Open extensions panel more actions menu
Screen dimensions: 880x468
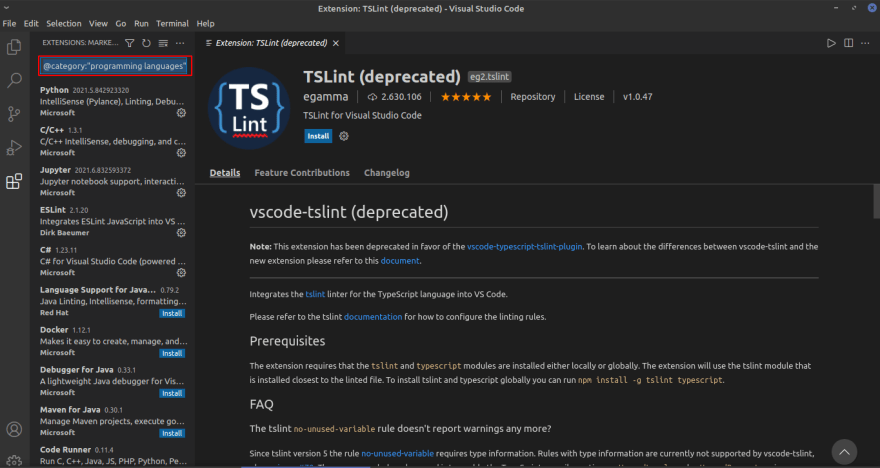tap(180, 43)
